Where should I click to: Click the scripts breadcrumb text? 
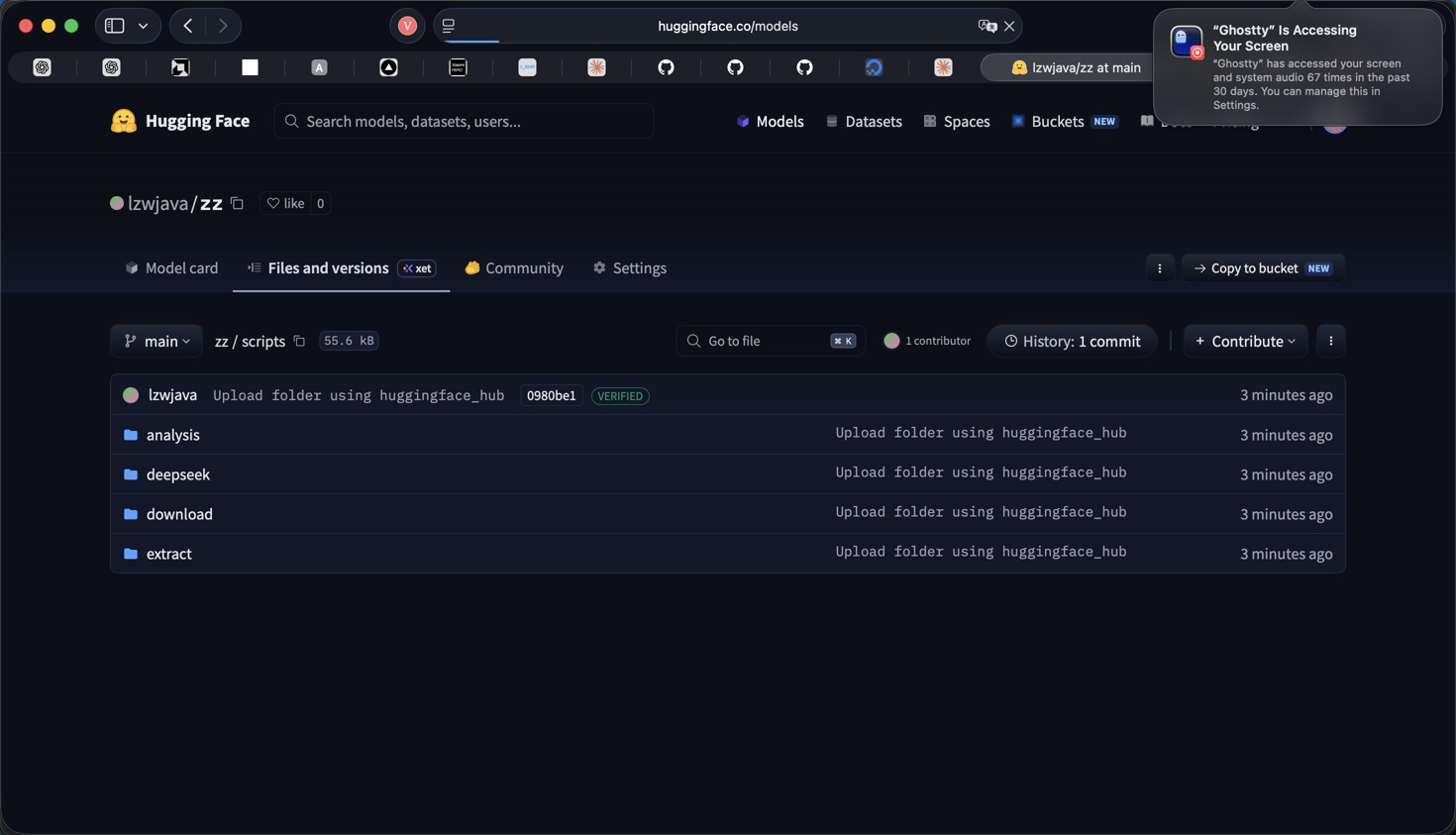pos(263,341)
